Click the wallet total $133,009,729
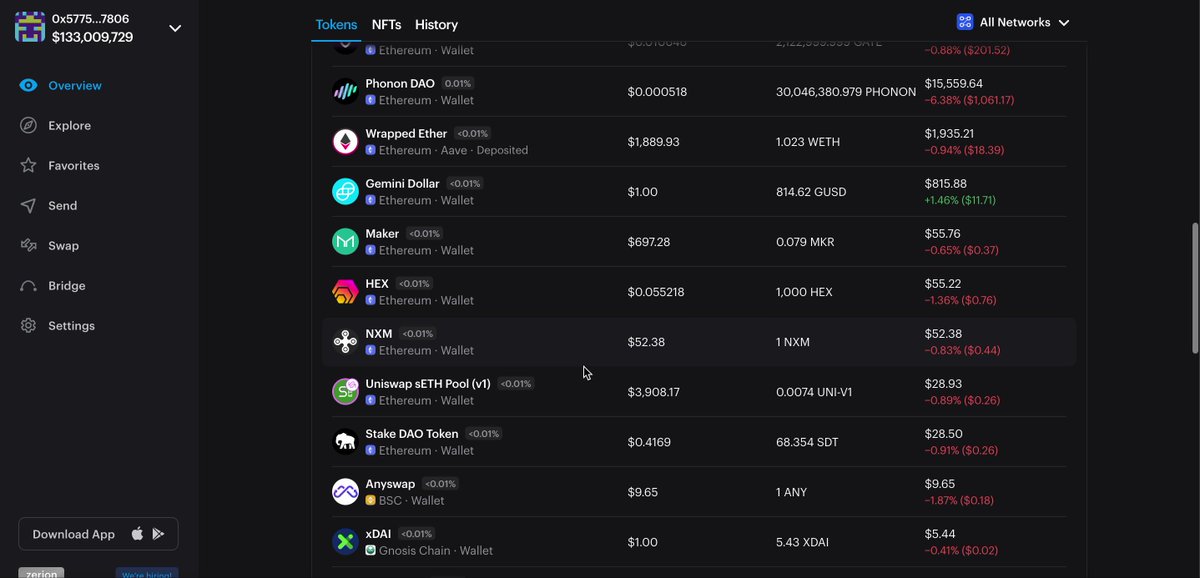This screenshot has width=1200, height=578. [x=92, y=37]
